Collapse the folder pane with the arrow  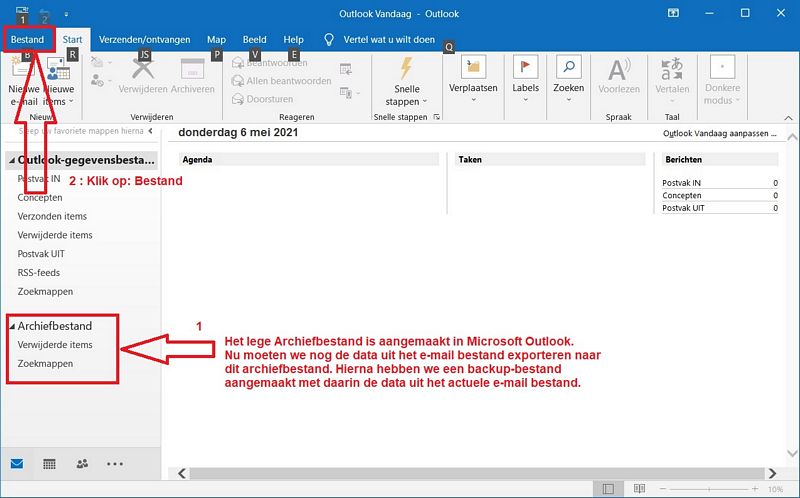coord(151,131)
